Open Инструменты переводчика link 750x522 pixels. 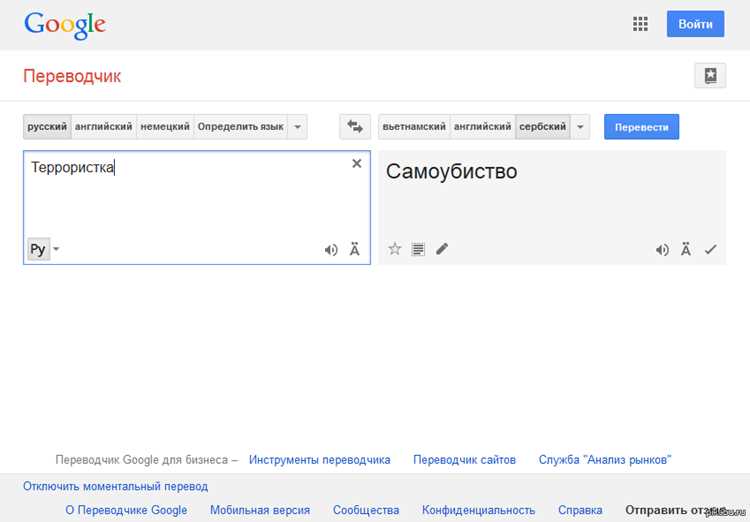[x=320, y=460]
